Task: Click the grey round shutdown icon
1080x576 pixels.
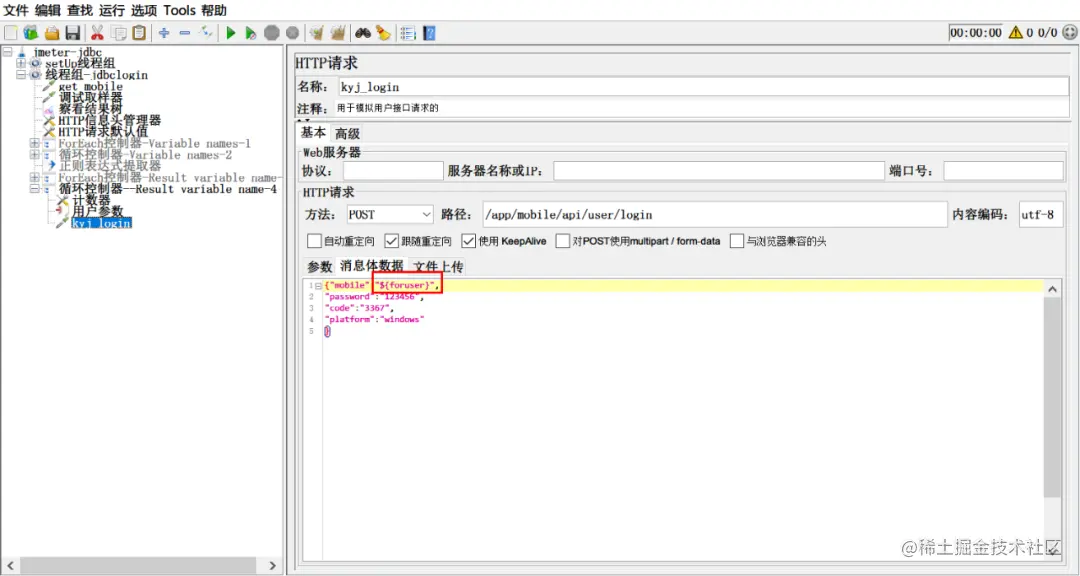Action: click(293, 32)
